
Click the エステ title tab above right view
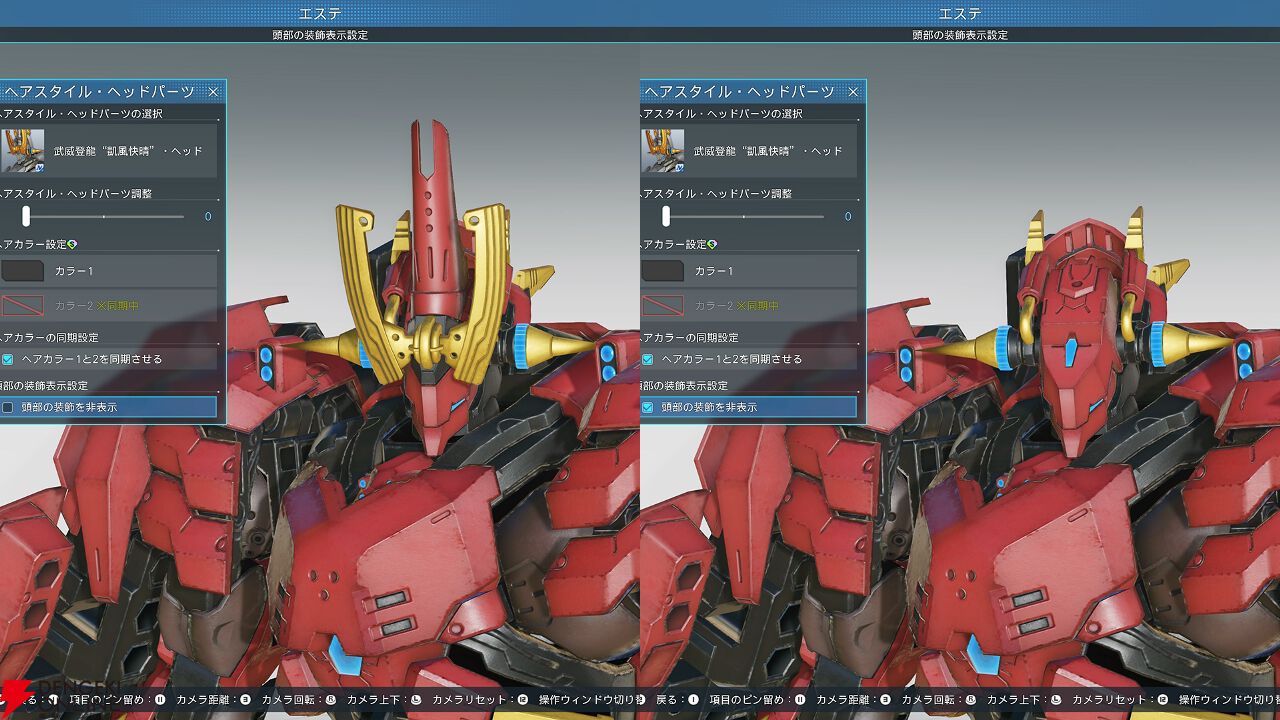point(960,13)
